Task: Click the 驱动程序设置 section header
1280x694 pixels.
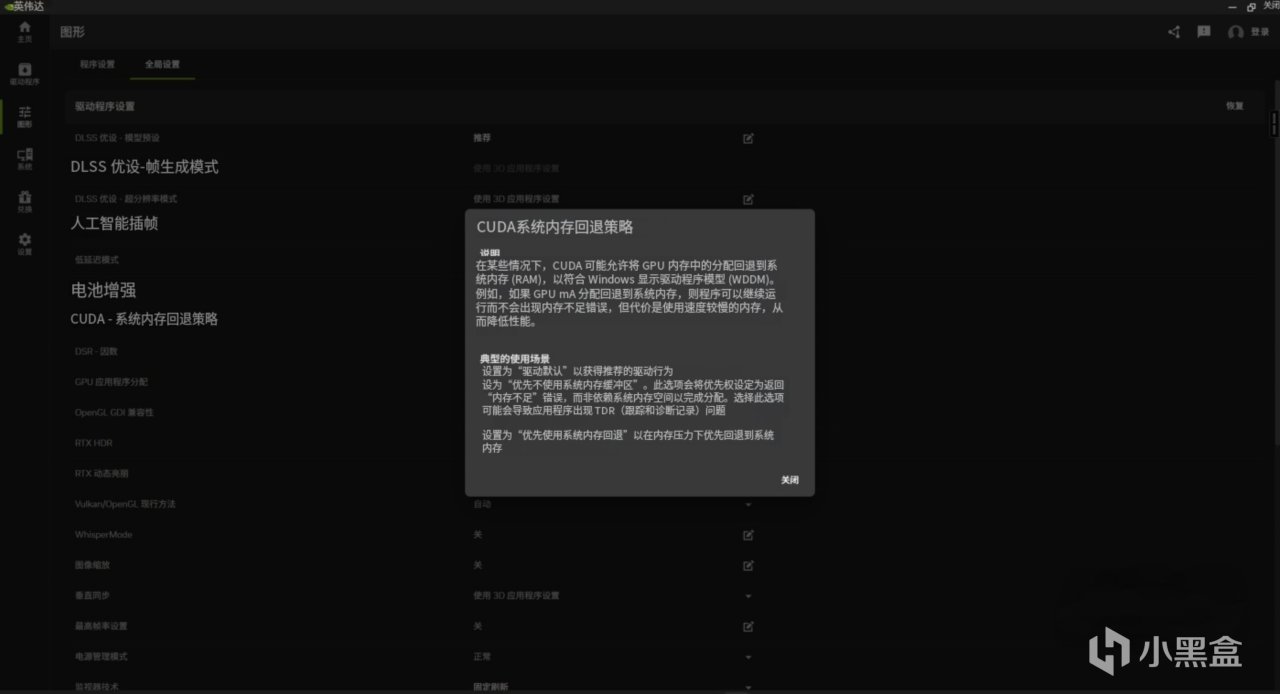Action: tap(104, 106)
